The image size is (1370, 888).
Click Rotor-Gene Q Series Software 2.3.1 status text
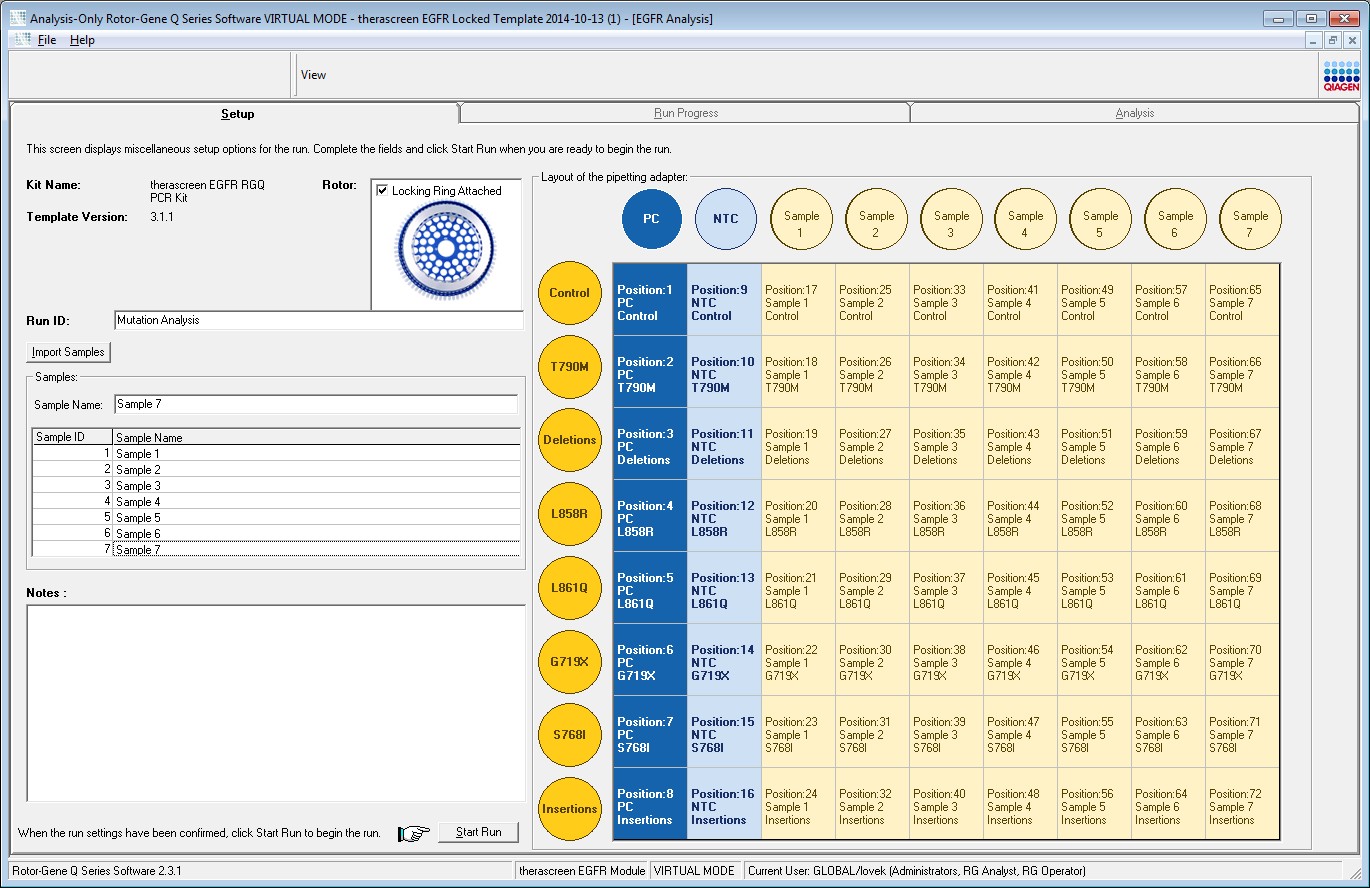click(x=96, y=871)
